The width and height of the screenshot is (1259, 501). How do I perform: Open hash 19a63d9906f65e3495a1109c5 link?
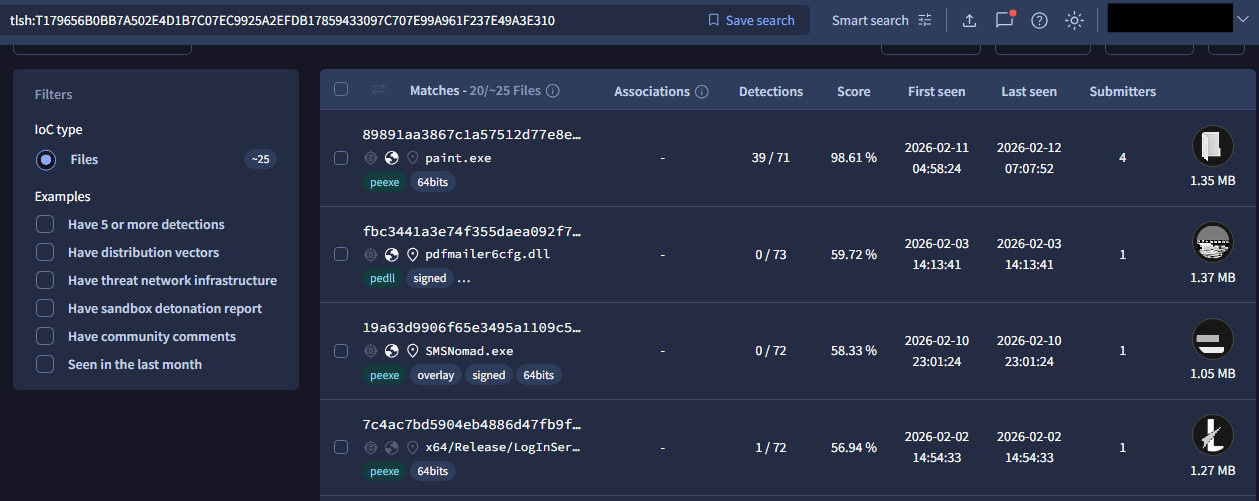click(472, 327)
